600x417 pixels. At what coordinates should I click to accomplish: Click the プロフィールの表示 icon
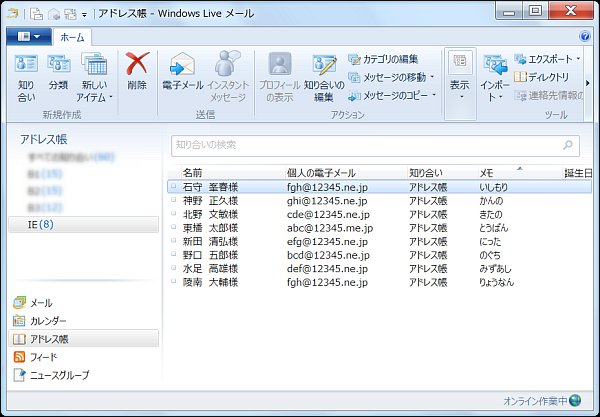click(280, 64)
